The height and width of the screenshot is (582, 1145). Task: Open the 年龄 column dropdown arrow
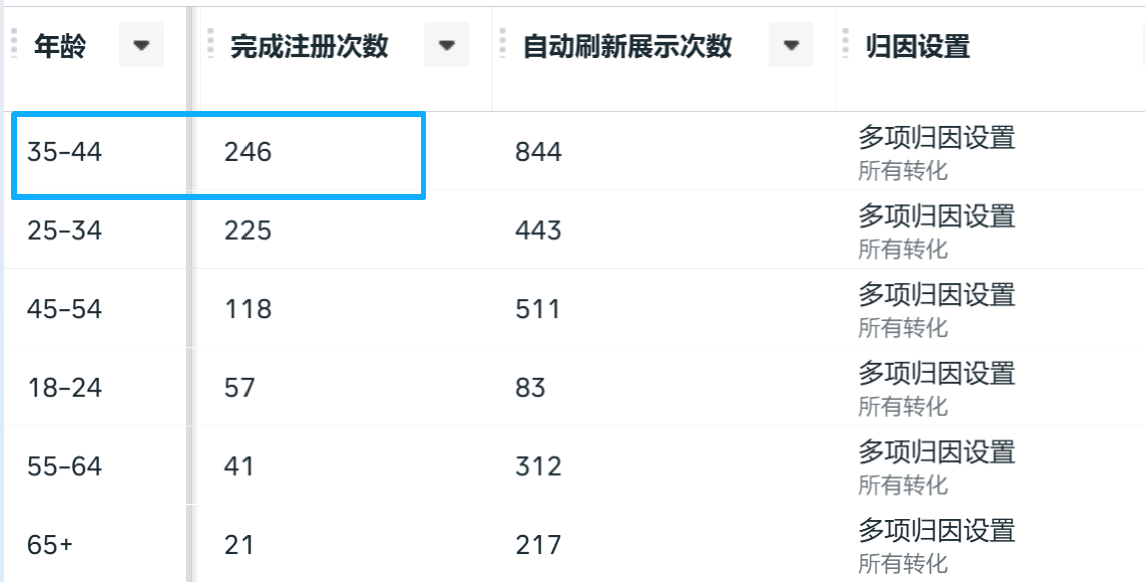click(141, 45)
